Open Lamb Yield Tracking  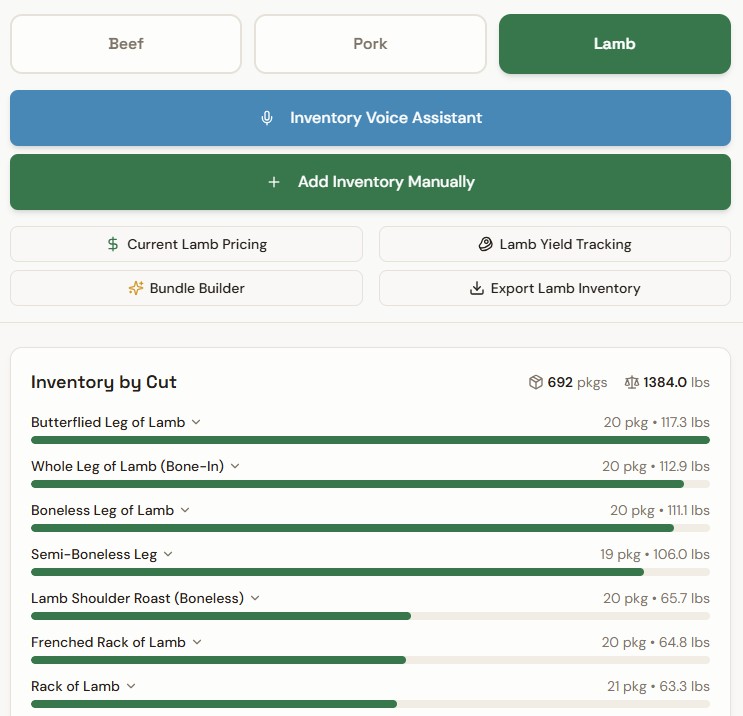click(x=555, y=244)
